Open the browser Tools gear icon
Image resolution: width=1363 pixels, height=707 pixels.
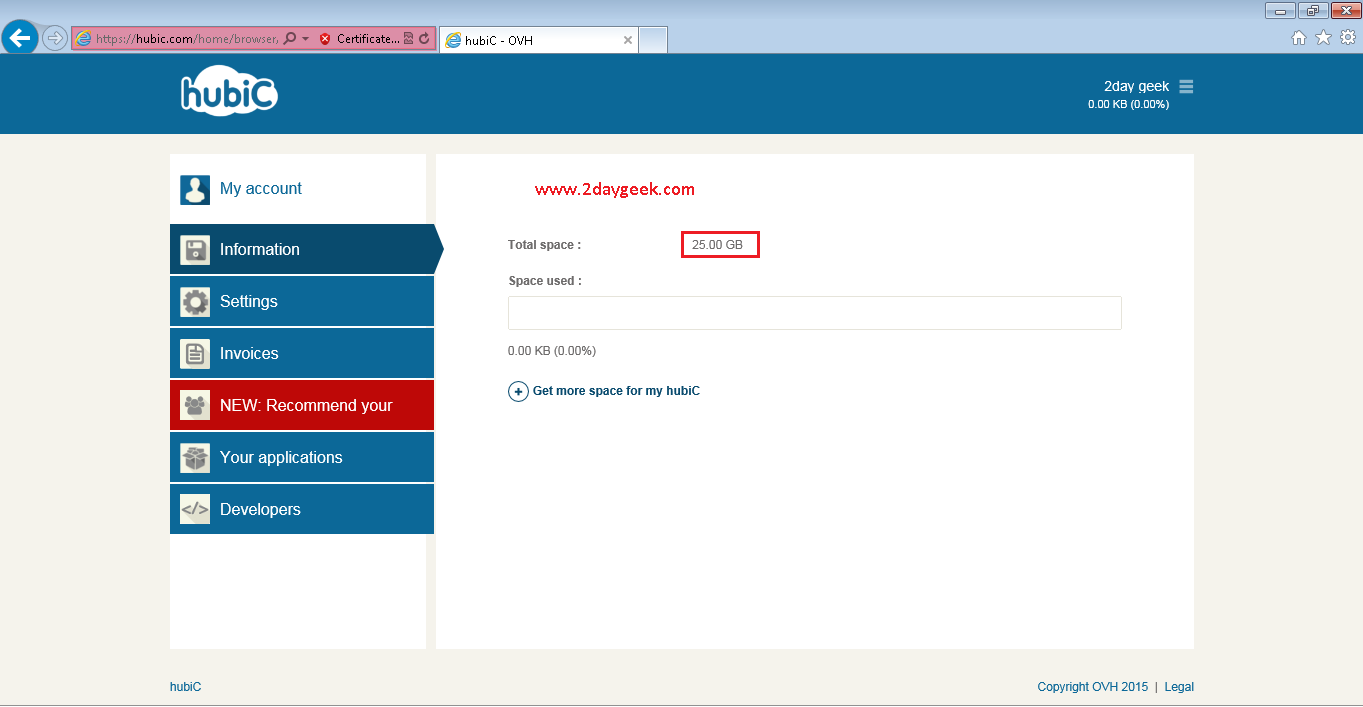click(1348, 38)
